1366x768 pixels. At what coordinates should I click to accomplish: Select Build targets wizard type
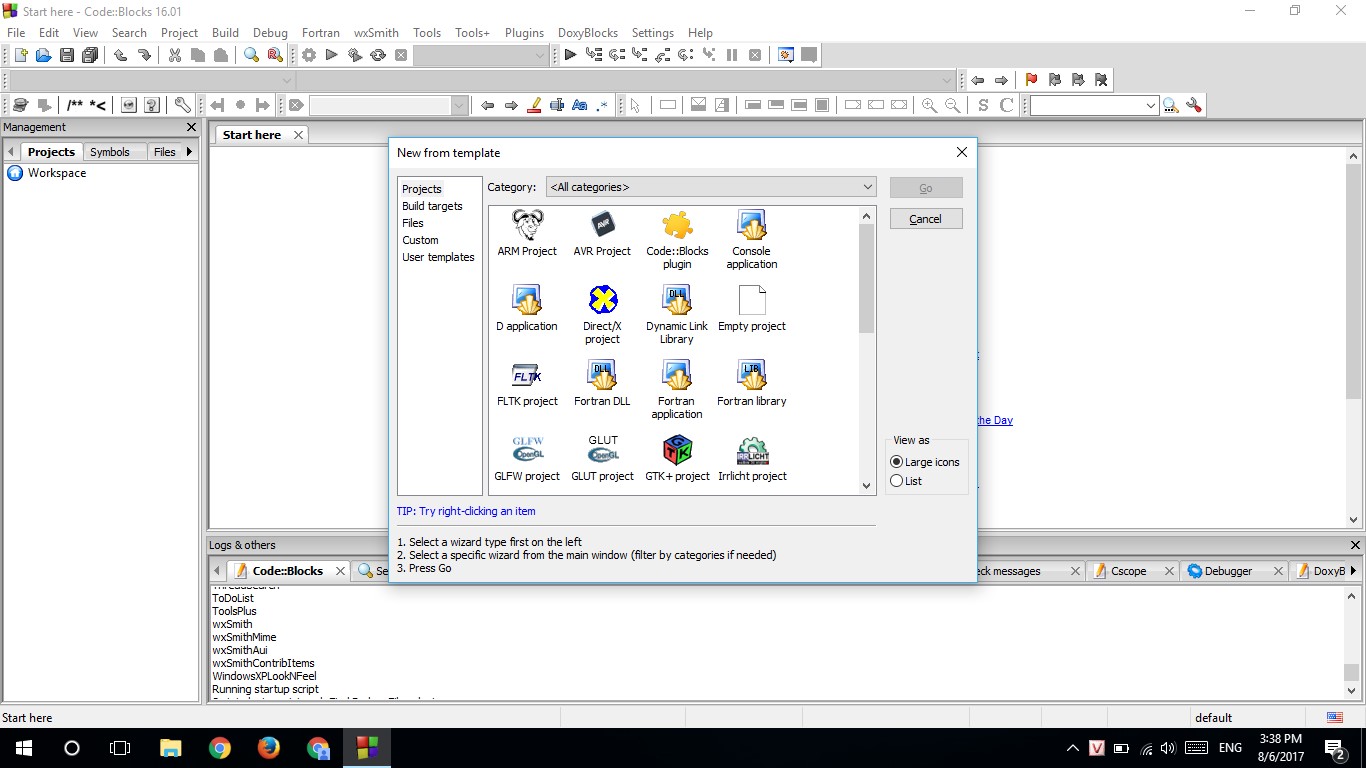coord(432,206)
